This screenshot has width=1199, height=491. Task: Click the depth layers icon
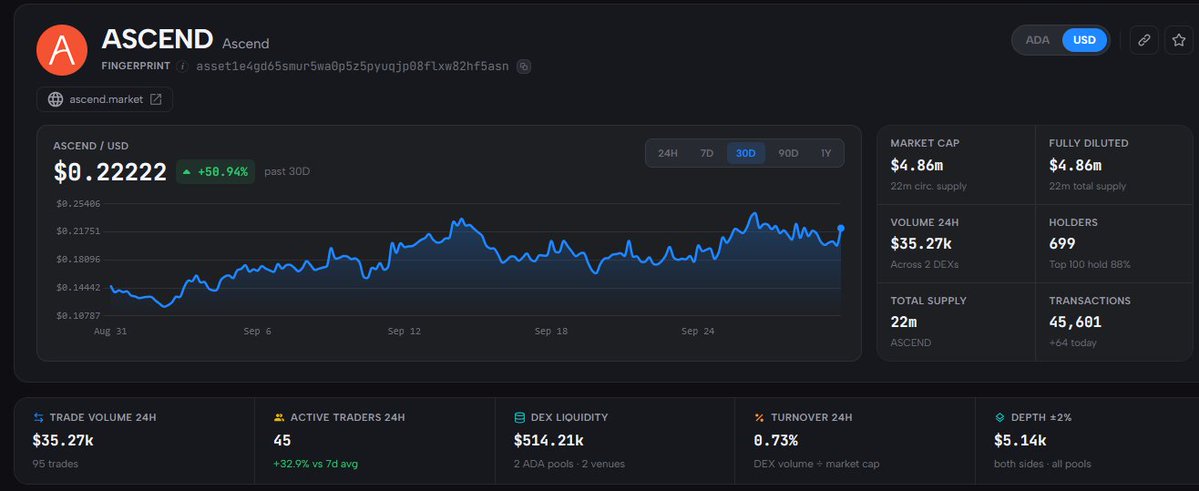click(999, 418)
